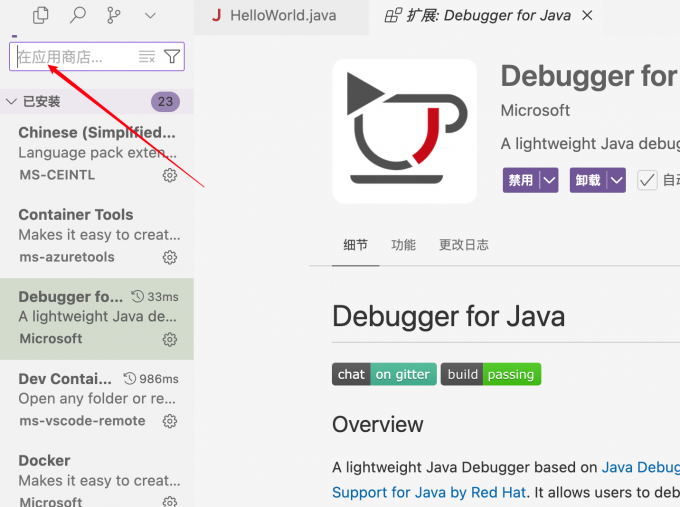The image size is (680, 507).
Task: Clear extension search results icon
Action: [x=147, y=57]
